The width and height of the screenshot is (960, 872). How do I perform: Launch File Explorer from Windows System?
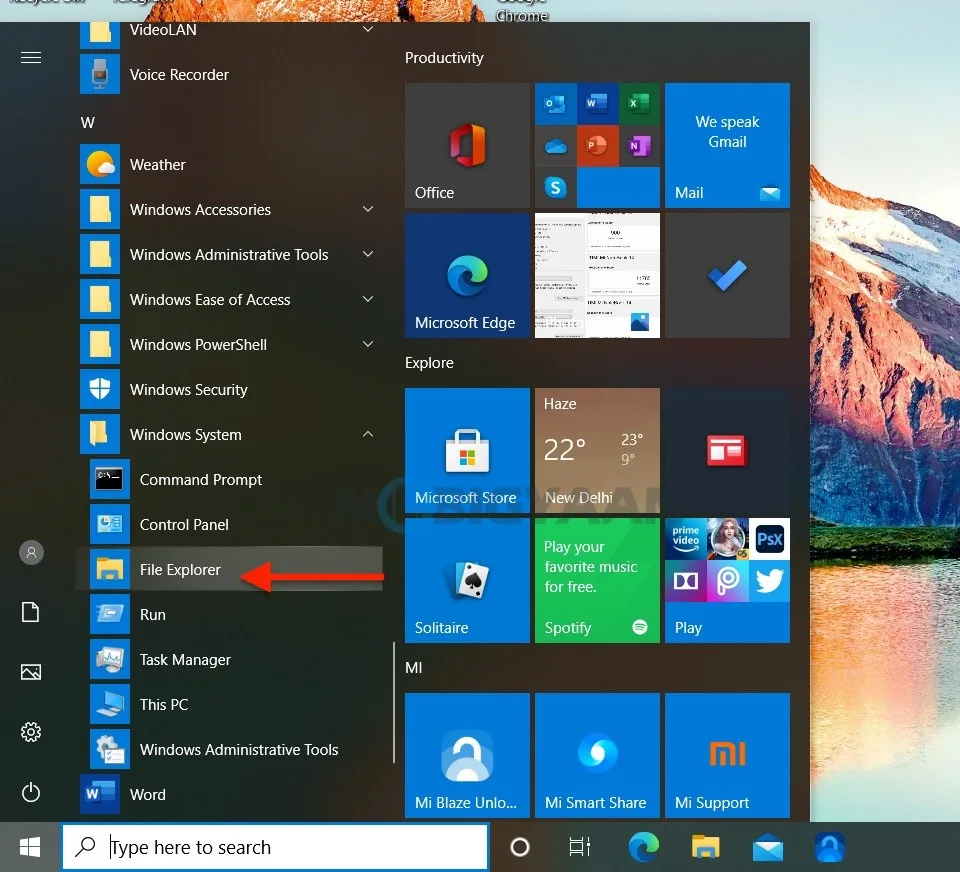coord(230,569)
